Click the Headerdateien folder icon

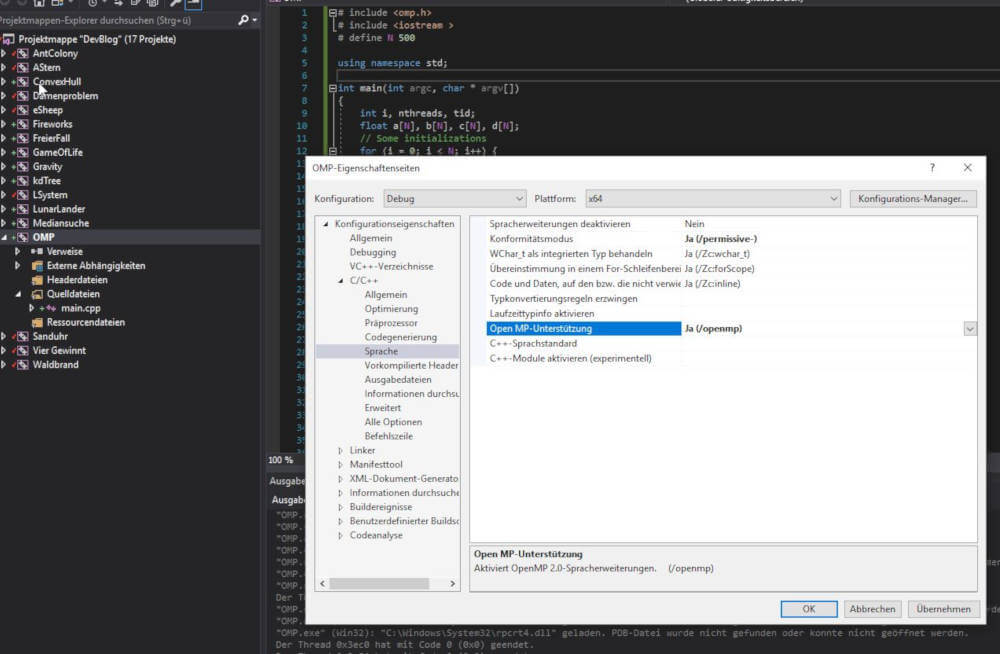pos(37,280)
